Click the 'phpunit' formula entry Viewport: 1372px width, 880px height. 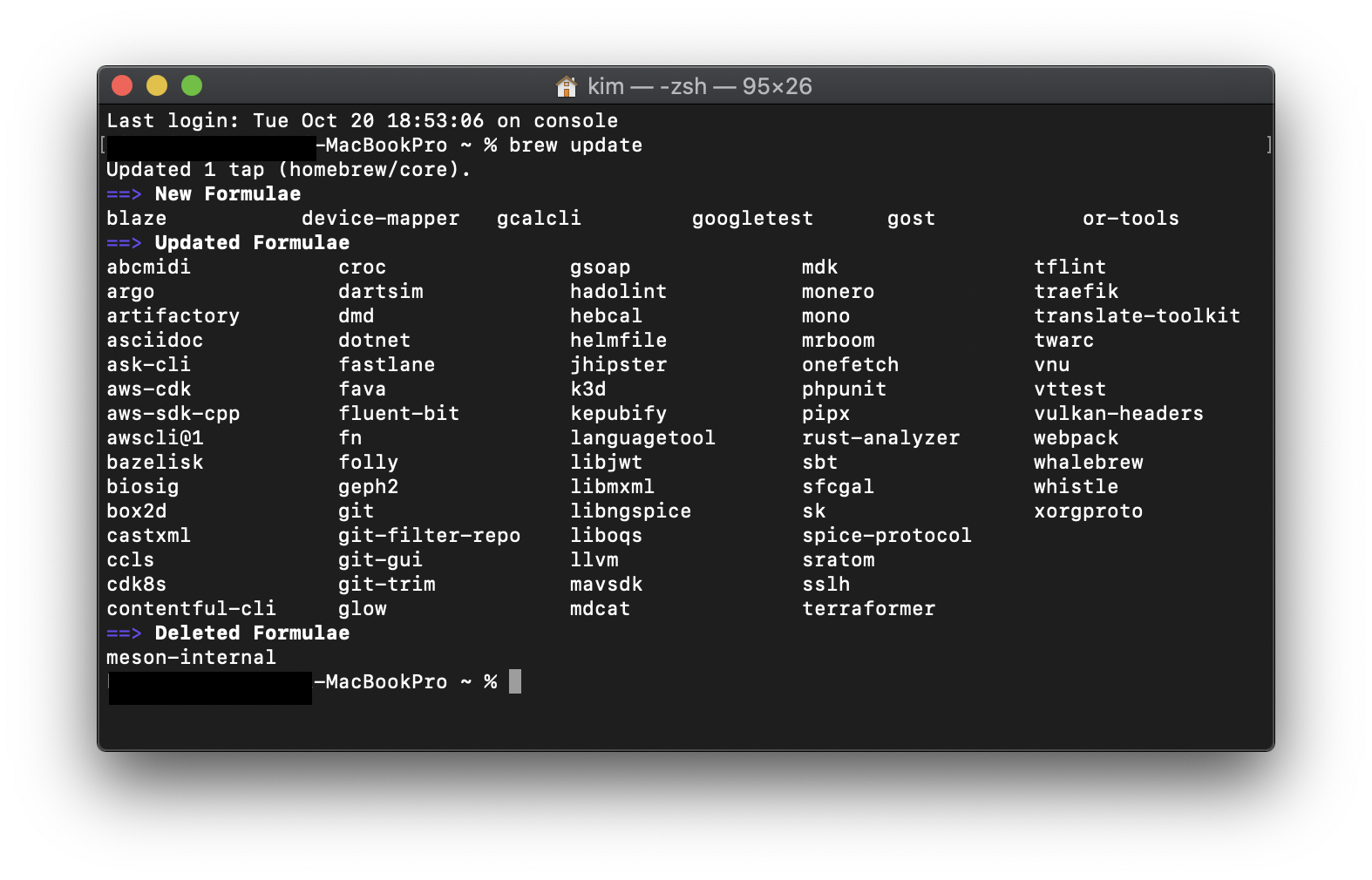pyautogui.click(x=844, y=389)
